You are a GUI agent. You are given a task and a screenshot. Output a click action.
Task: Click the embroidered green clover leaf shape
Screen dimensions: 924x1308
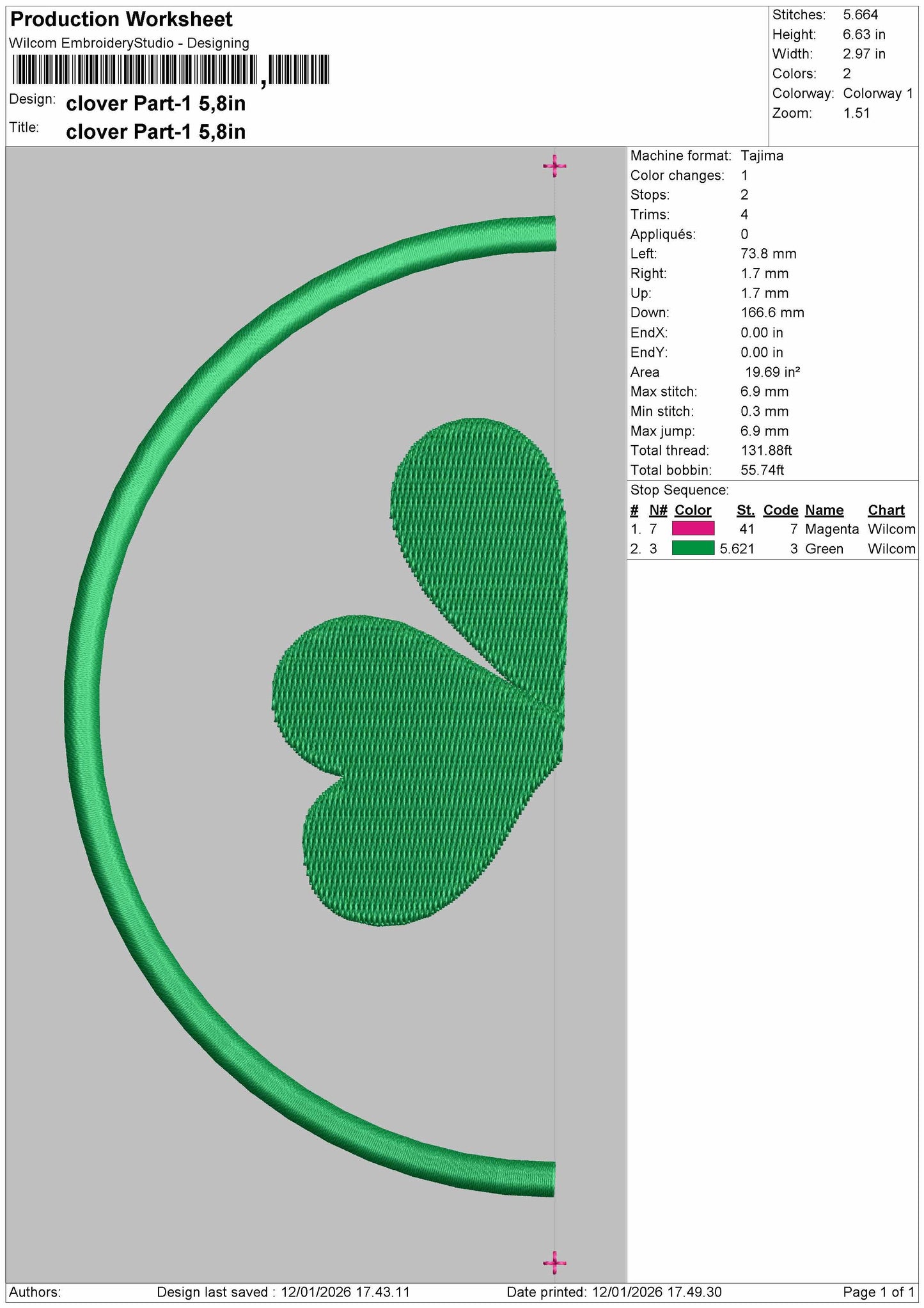(x=421, y=672)
